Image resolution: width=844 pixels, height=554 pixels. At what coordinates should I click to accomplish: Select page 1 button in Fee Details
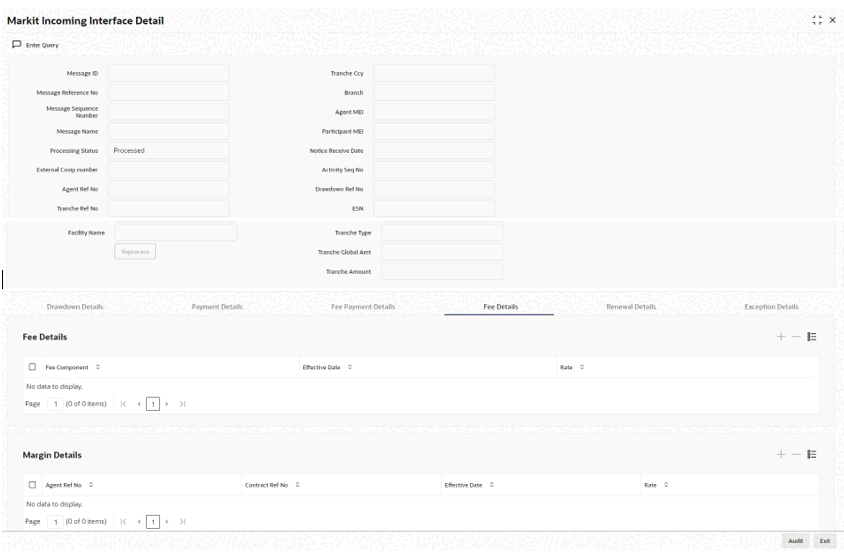click(x=153, y=404)
